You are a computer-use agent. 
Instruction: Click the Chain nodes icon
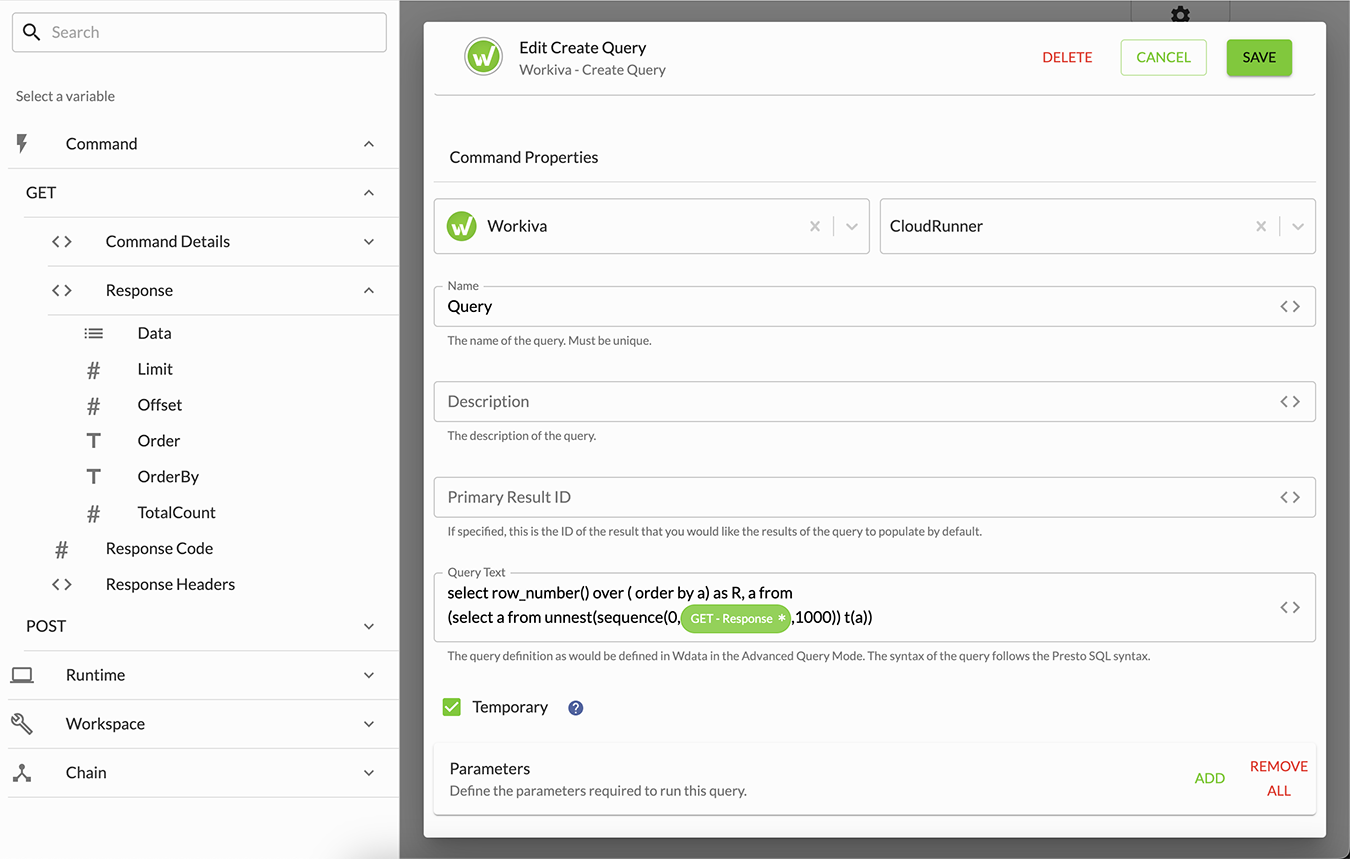pyautogui.click(x=22, y=773)
